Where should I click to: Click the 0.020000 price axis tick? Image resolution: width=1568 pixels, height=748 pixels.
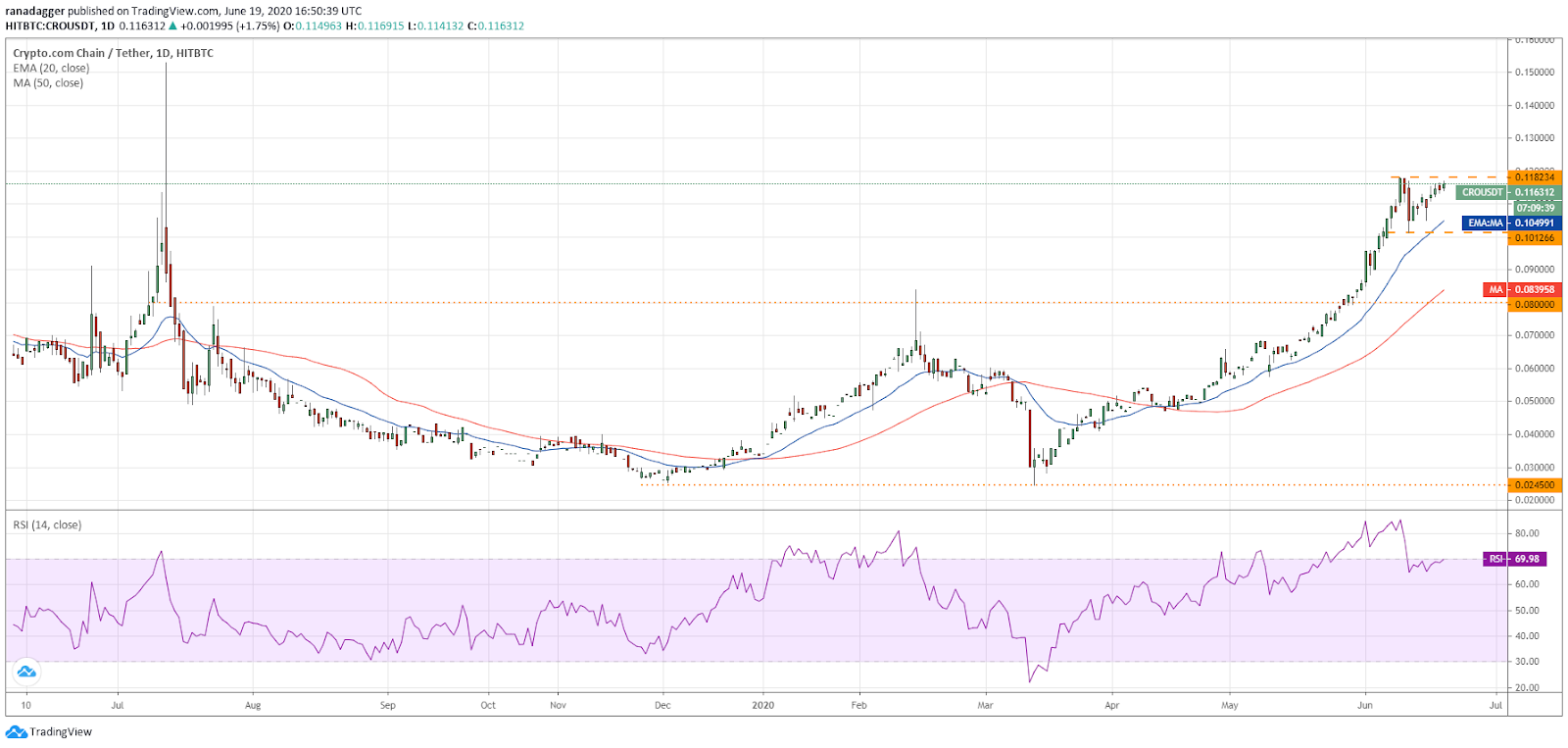(1535, 500)
